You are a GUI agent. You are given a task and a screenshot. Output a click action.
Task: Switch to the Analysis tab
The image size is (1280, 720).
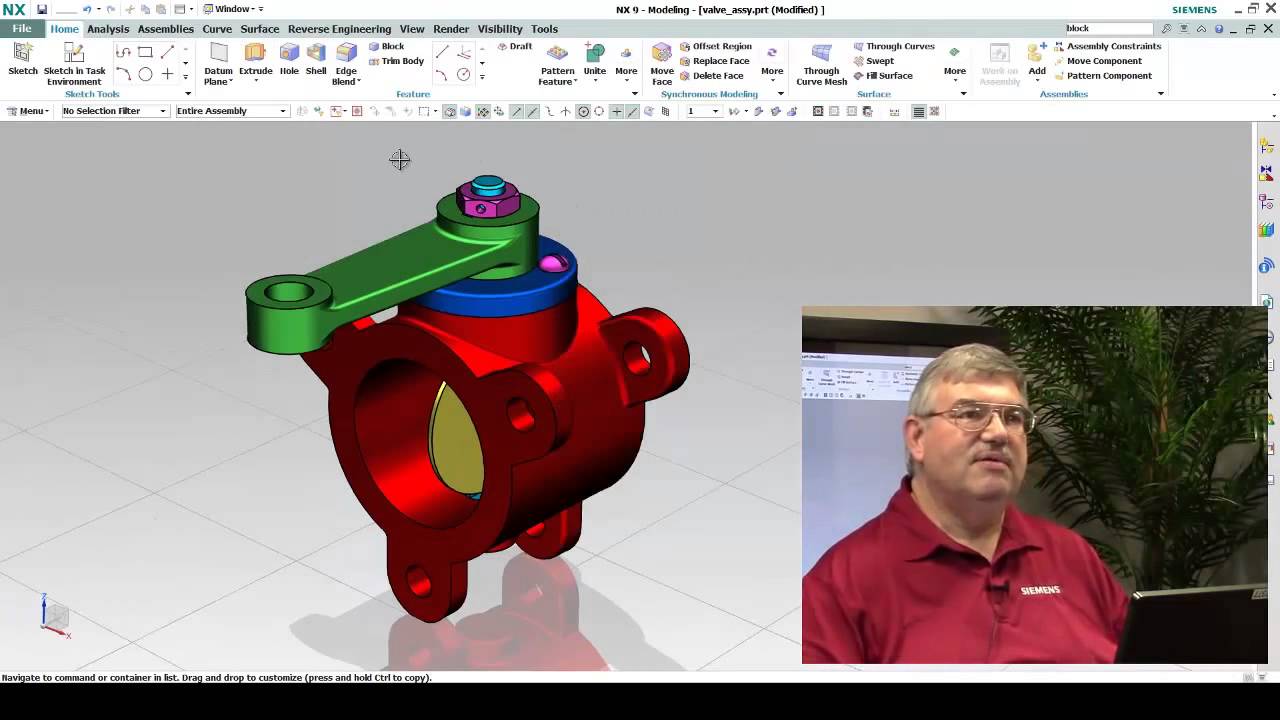point(108,29)
